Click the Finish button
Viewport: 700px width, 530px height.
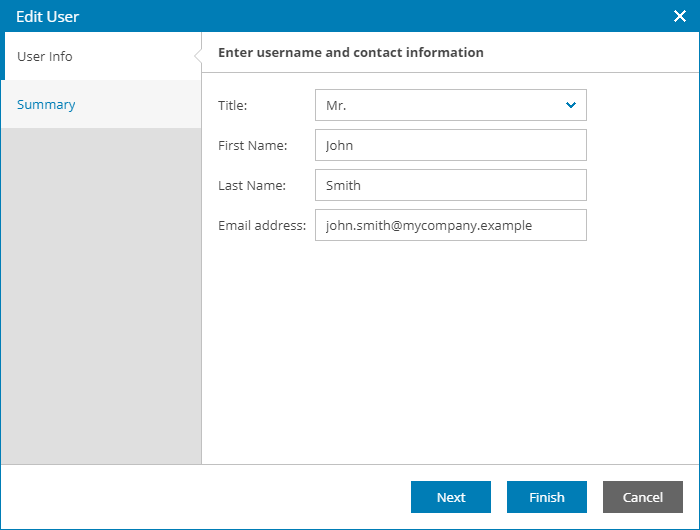tap(547, 497)
